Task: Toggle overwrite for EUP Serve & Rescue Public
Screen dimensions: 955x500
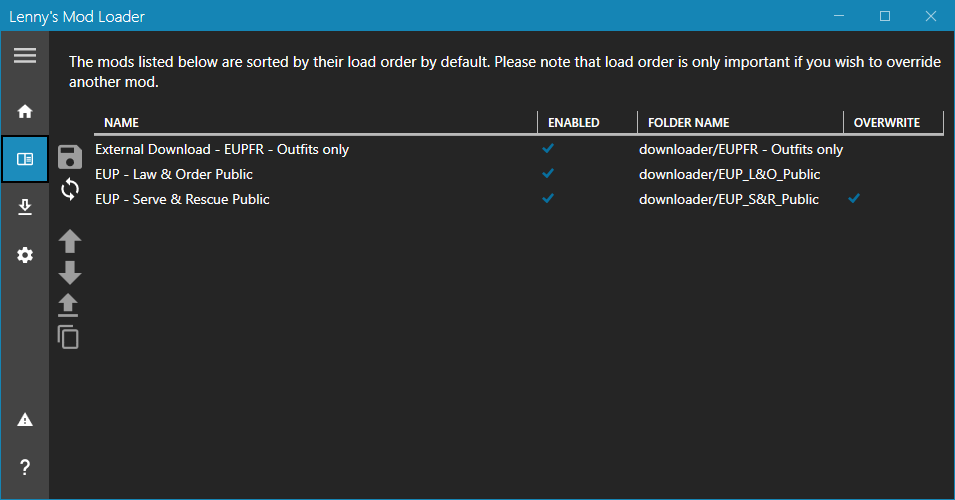Action: 853,199
